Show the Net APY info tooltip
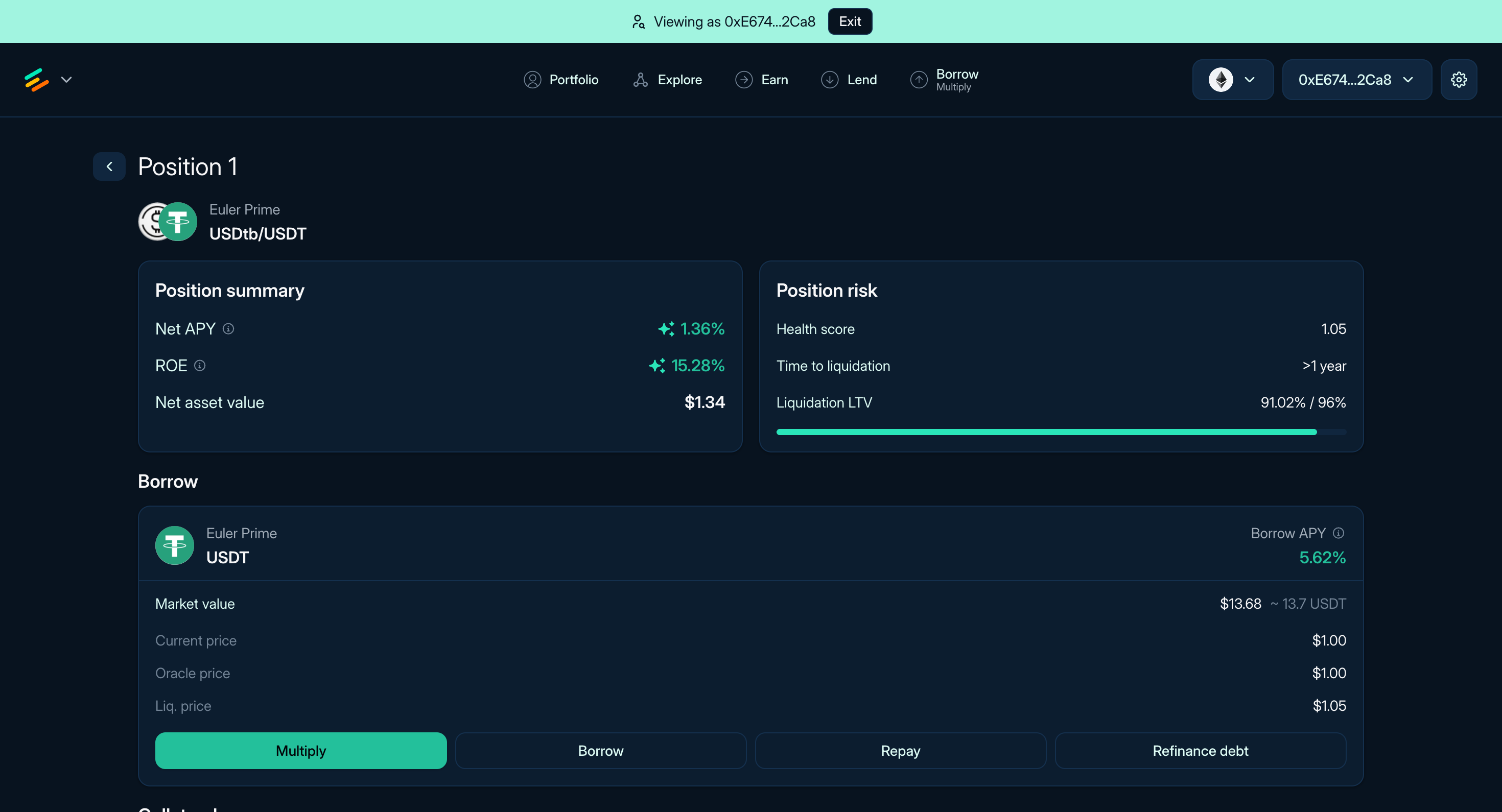Screen dimensions: 1502x812 (x=228, y=329)
